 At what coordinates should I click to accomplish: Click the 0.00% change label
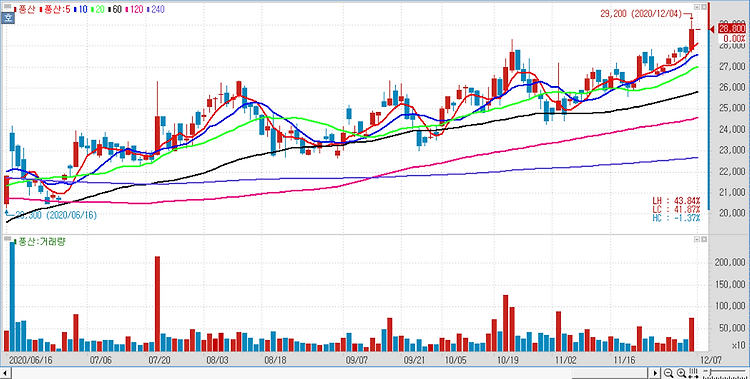click(x=734, y=38)
